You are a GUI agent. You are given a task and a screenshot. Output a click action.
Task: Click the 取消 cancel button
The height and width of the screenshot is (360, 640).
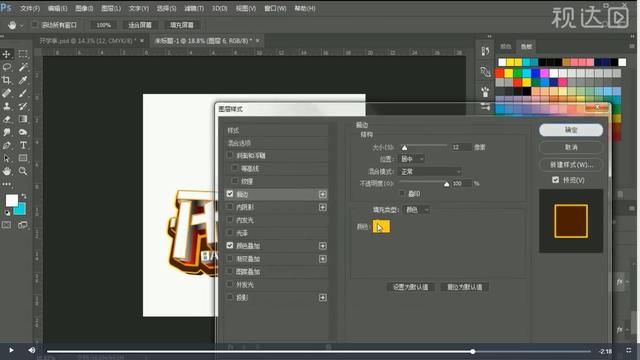tap(571, 147)
